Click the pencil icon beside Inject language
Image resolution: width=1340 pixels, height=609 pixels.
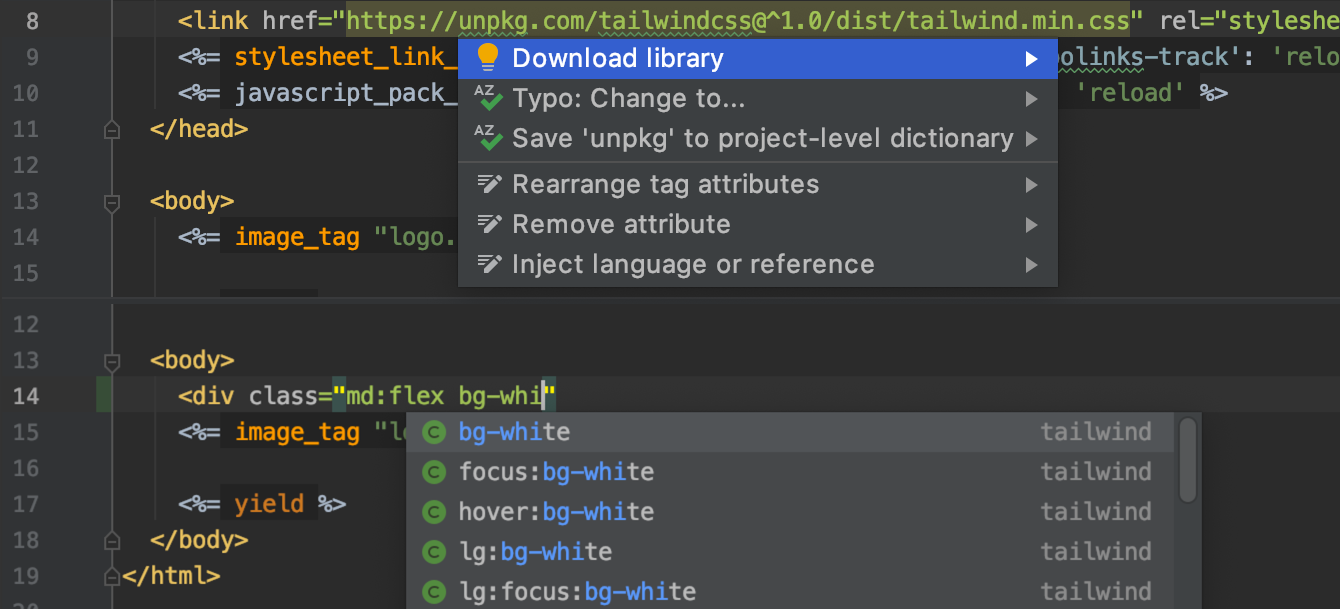click(x=488, y=264)
